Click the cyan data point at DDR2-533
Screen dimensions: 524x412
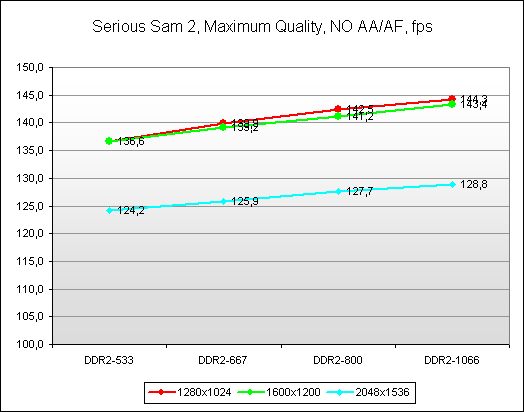[x=109, y=210]
